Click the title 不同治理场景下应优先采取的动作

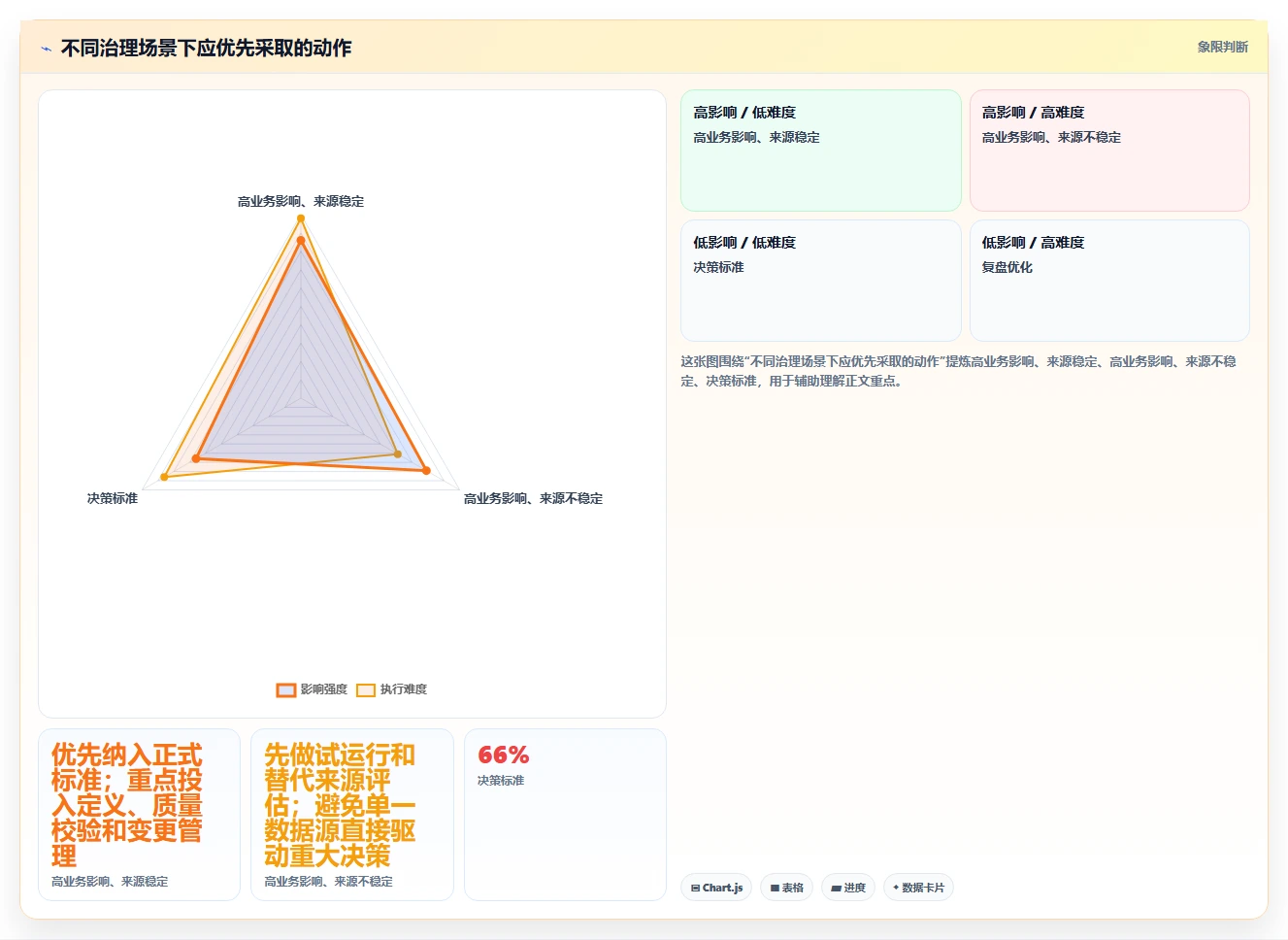click(x=206, y=48)
